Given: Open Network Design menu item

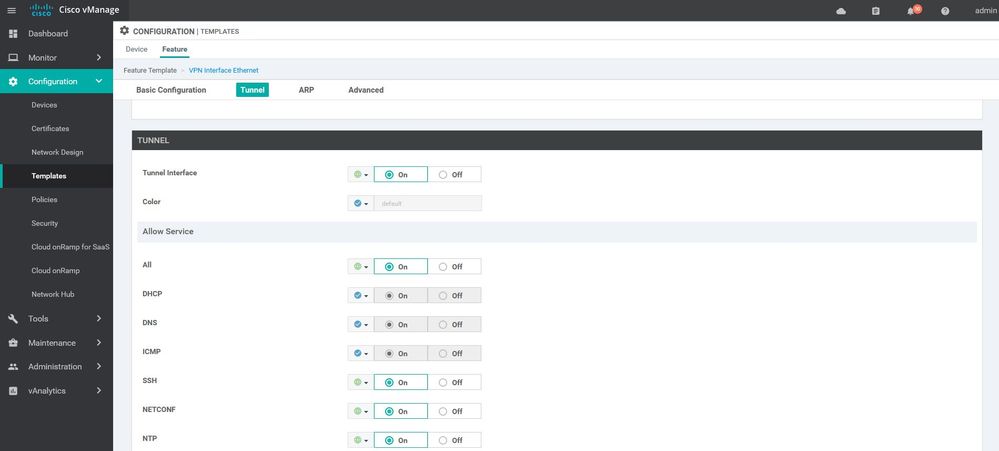Looking at the screenshot, I should [x=57, y=152].
